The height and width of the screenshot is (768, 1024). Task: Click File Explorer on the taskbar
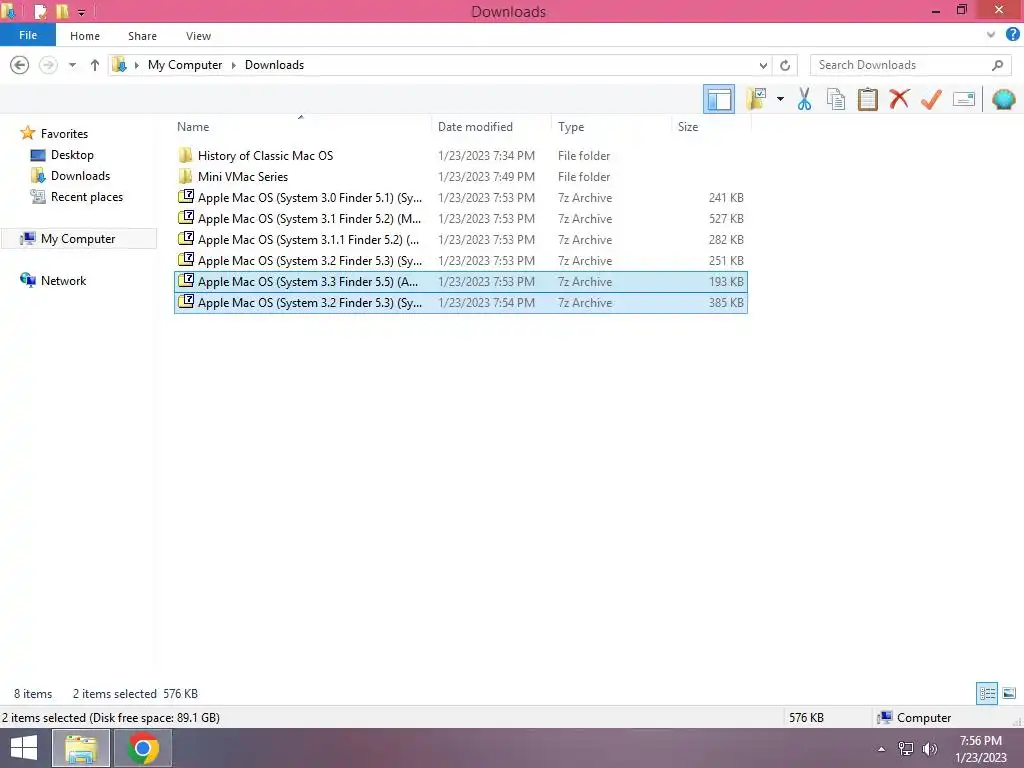[81, 748]
